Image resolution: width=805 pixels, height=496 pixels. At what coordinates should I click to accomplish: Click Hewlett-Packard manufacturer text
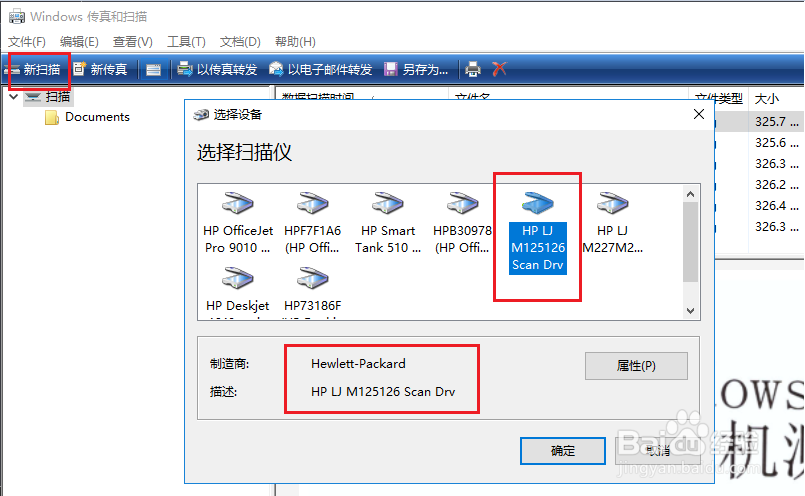358,364
